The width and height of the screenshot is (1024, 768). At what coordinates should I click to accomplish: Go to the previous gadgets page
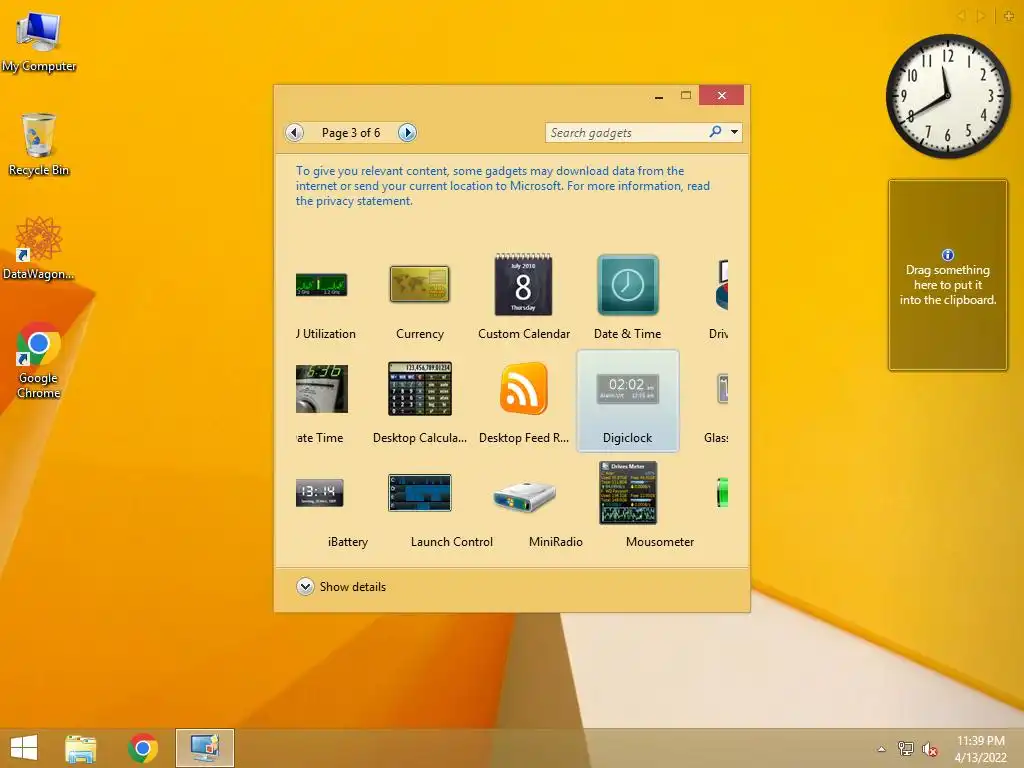pos(295,133)
